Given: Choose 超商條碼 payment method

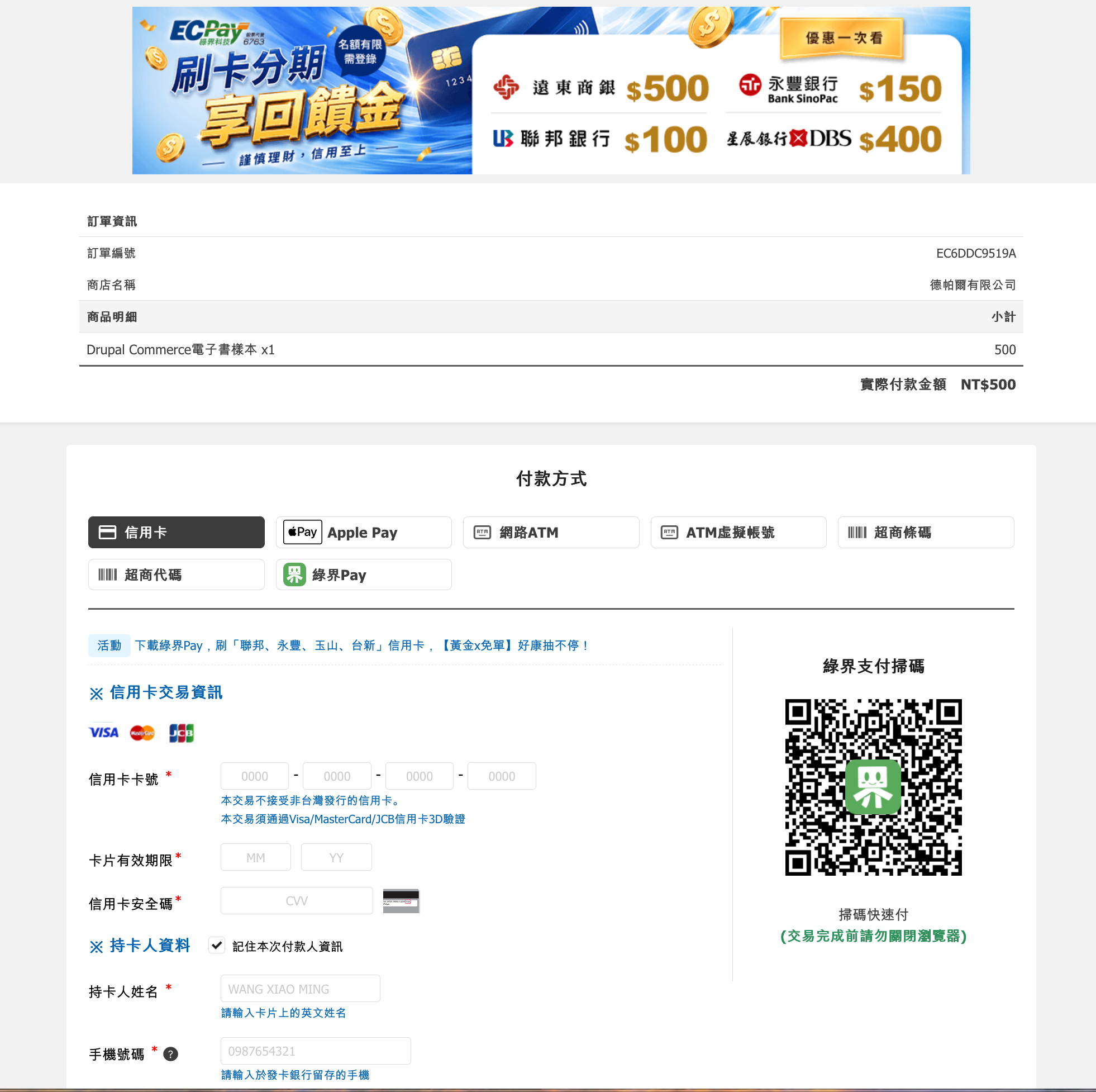Looking at the screenshot, I should [925, 532].
